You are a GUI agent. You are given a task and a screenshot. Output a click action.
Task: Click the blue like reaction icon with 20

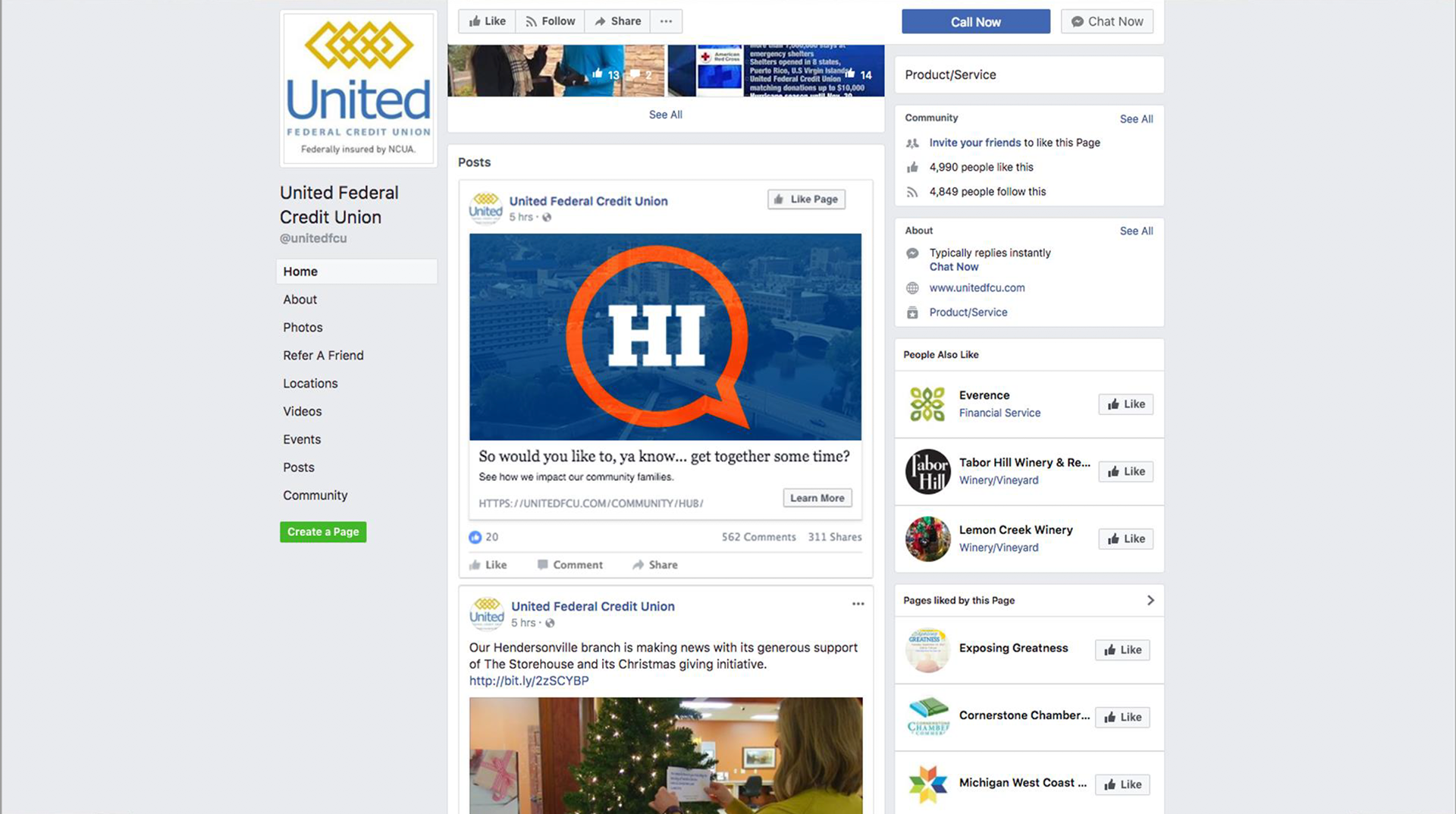pos(475,537)
